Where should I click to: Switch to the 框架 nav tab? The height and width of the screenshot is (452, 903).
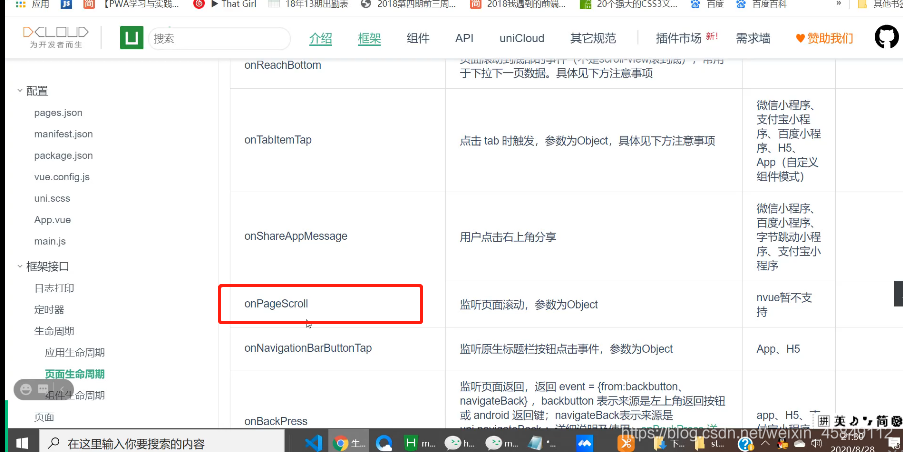click(369, 39)
